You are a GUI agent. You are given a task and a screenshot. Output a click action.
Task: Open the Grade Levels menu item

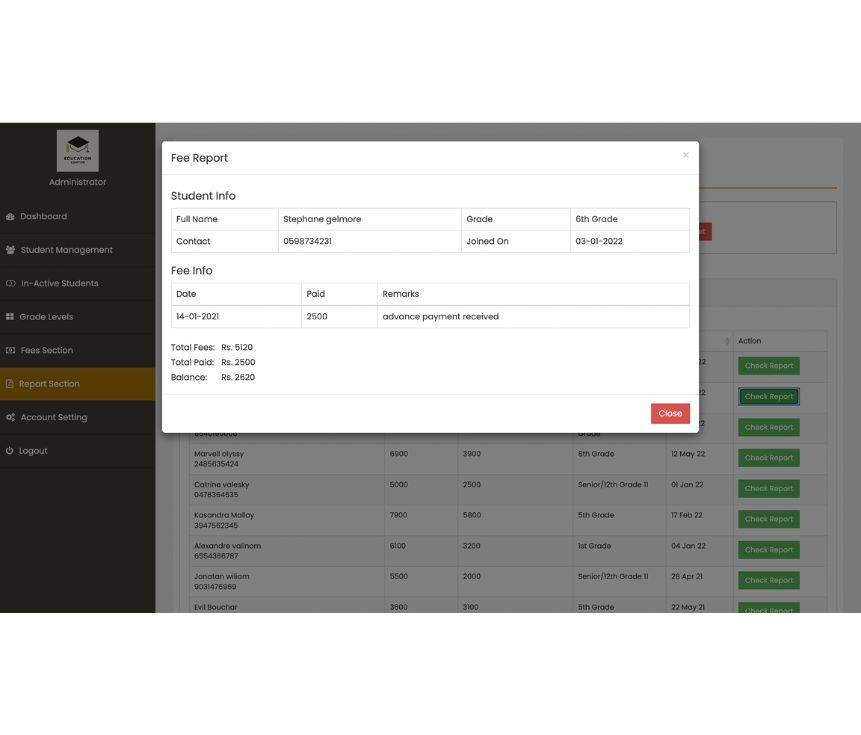coord(46,317)
